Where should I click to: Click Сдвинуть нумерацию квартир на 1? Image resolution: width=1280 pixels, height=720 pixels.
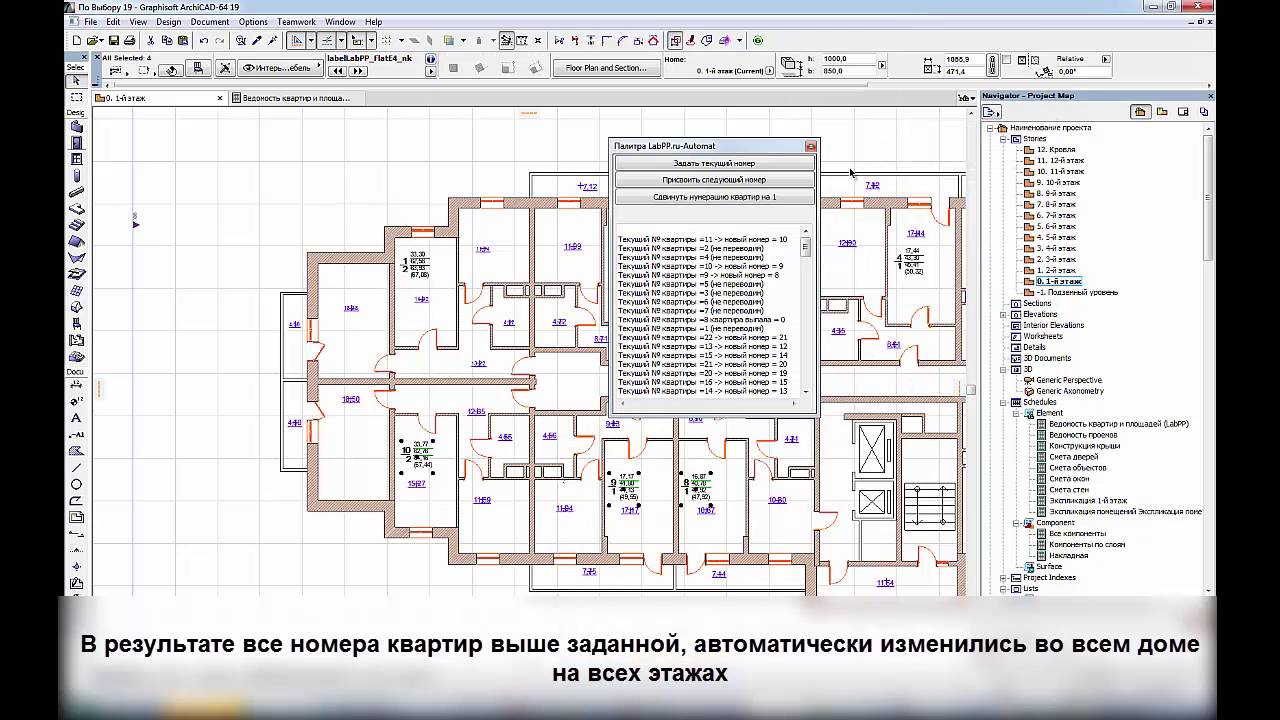click(714, 197)
